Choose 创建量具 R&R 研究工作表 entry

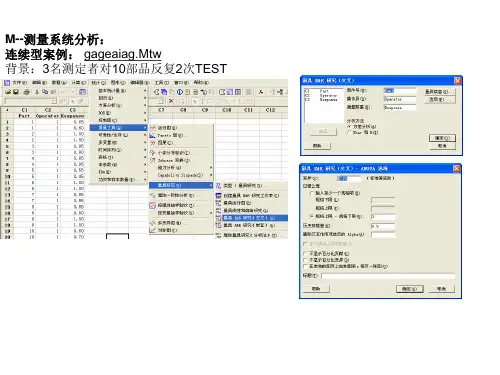click(251, 196)
